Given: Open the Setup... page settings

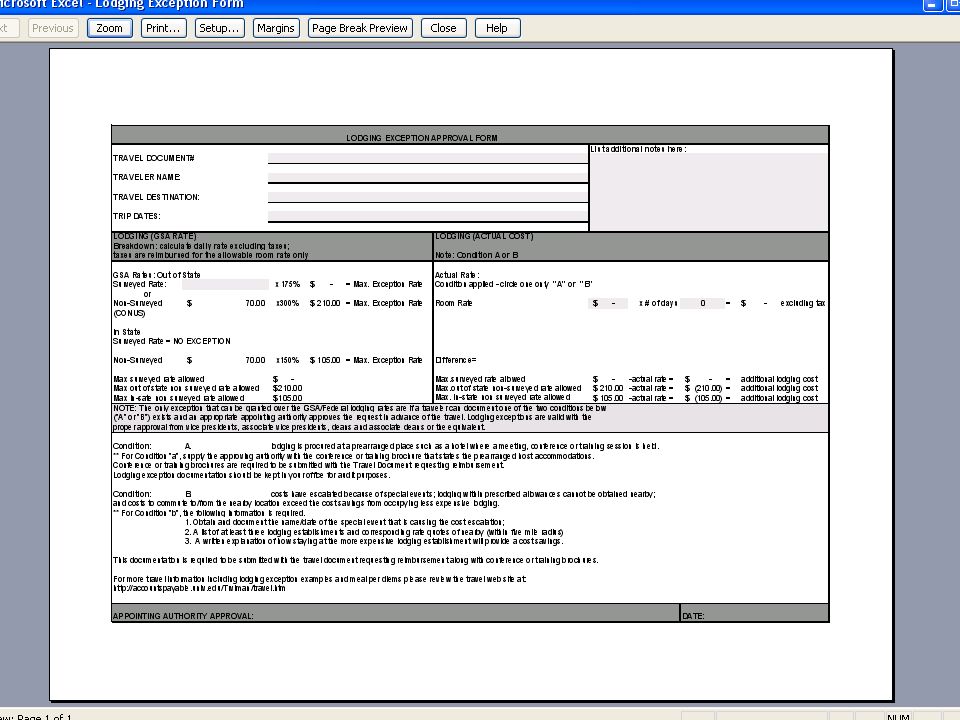Looking at the screenshot, I should (219, 28).
